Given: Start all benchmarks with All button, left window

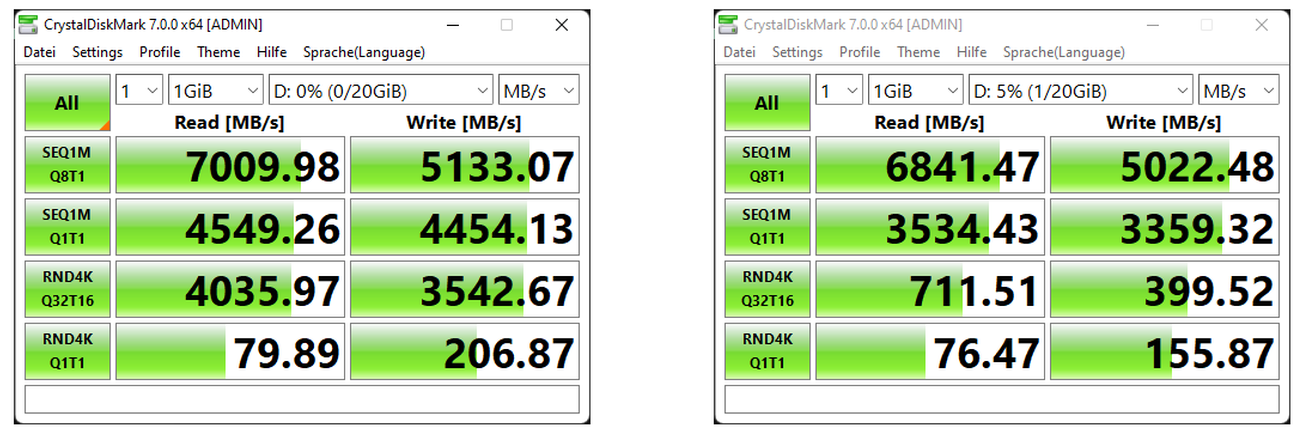Looking at the screenshot, I should (67, 103).
